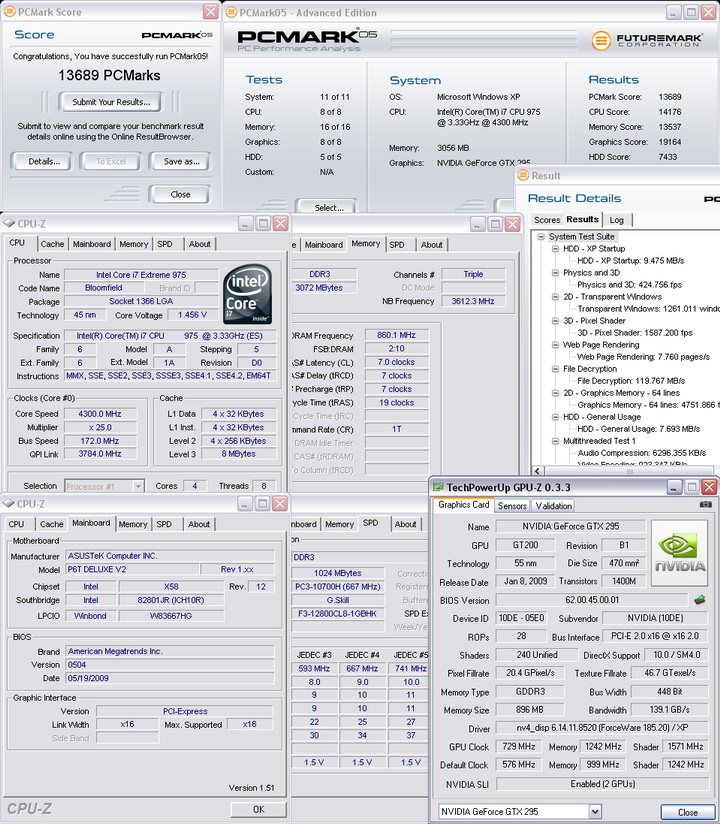This screenshot has width=720, height=824.
Task: Click Core Speed value 4300.0 MHz
Action: pyautogui.click(x=100, y=414)
